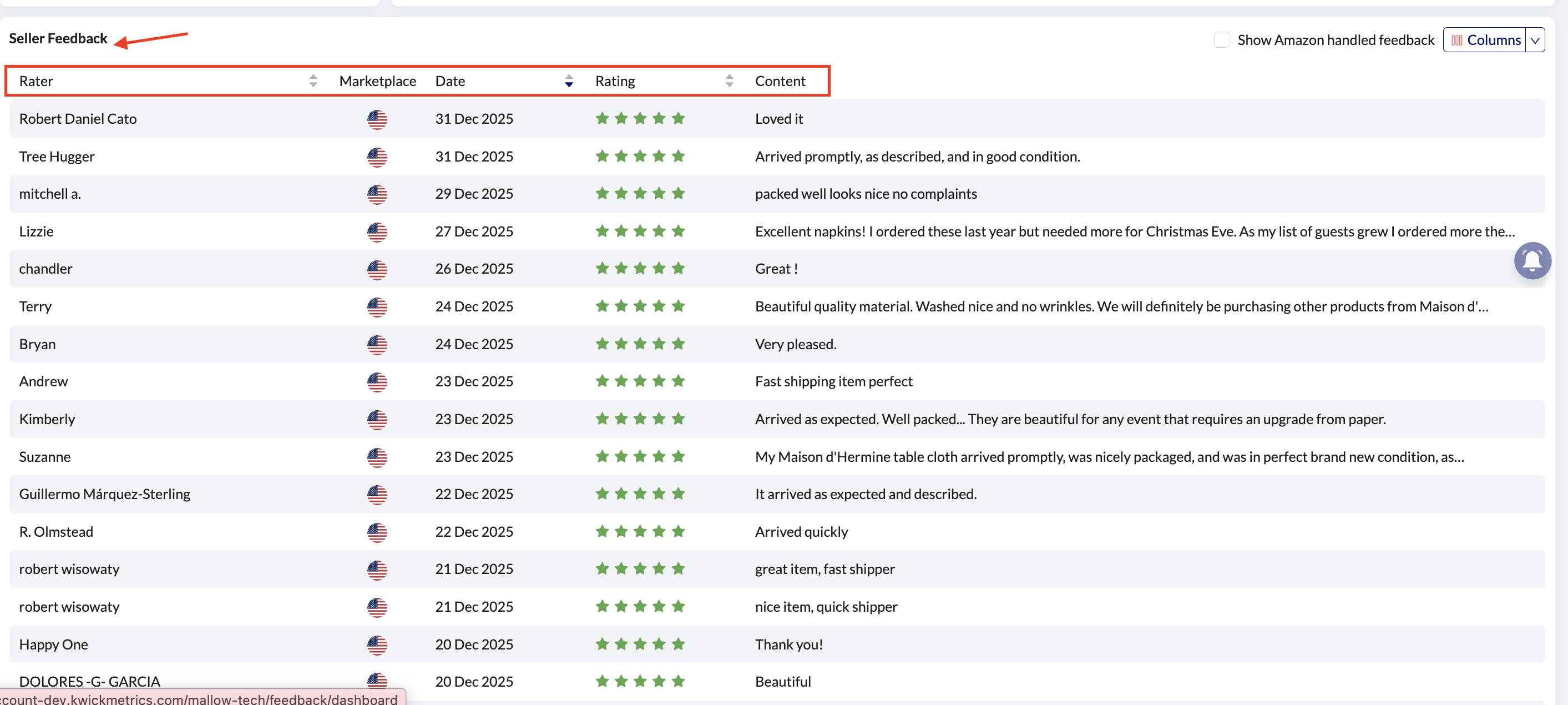The width and height of the screenshot is (1568, 705).
Task: Sort table by Rater column arrows
Action: tap(313, 81)
